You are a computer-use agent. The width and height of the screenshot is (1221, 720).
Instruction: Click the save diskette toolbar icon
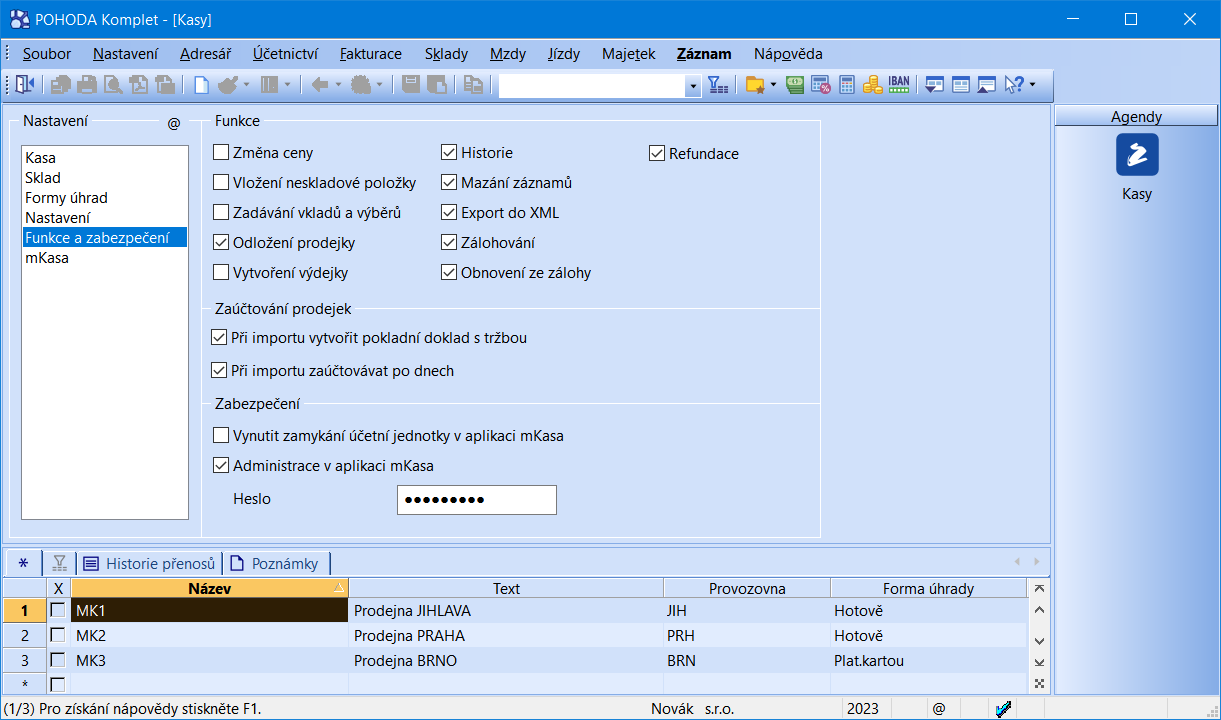(x=411, y=85)
